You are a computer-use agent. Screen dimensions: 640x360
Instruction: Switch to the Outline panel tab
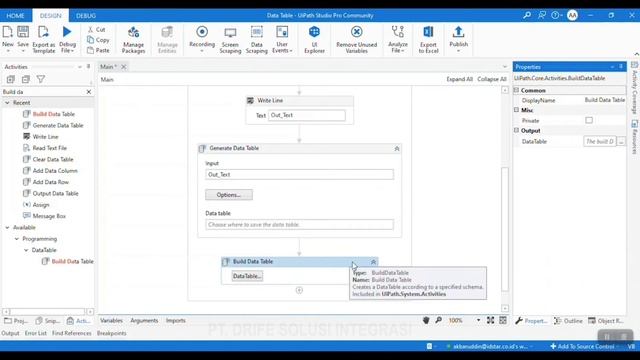click(x=568, y=321)
